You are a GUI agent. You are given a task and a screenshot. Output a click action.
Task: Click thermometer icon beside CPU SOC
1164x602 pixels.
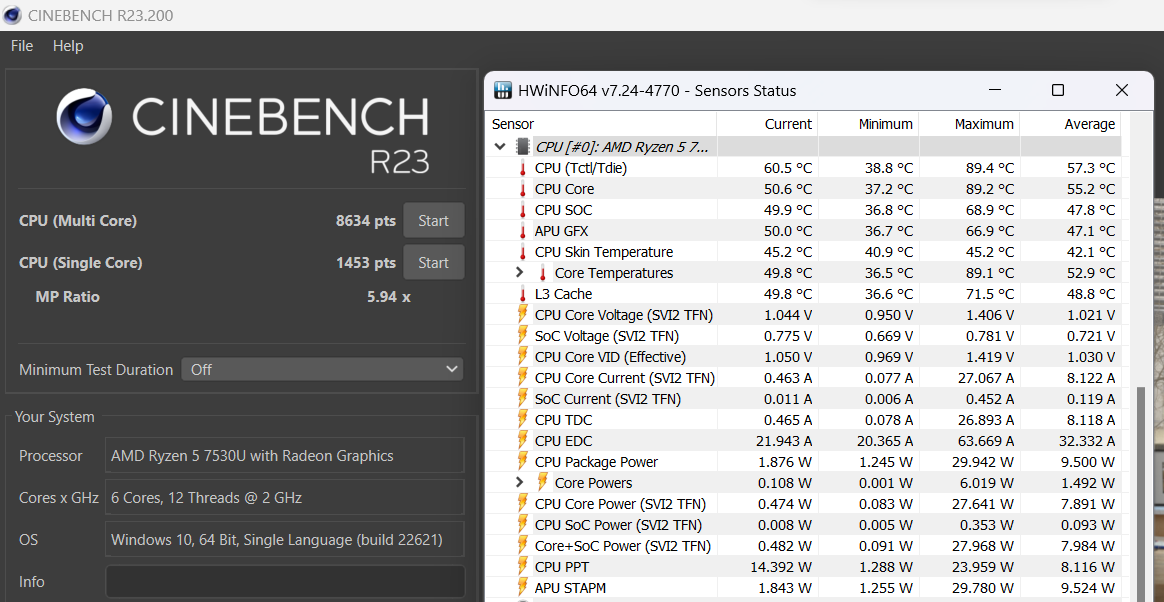tap(523, 210)
